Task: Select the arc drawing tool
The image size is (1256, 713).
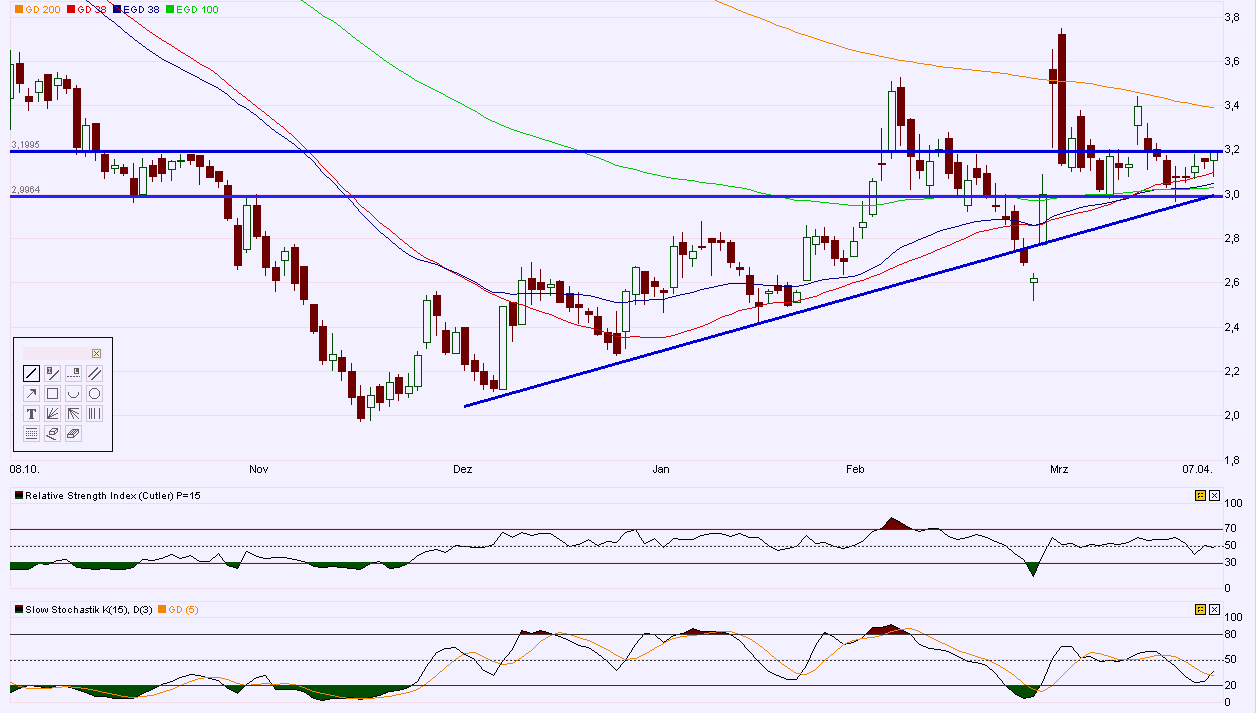Action: 73,393
